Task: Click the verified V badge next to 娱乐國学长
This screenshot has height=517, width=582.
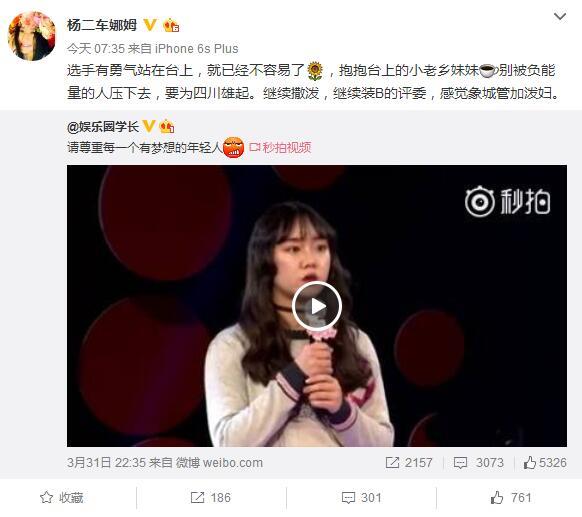Action: coord(149,127)
